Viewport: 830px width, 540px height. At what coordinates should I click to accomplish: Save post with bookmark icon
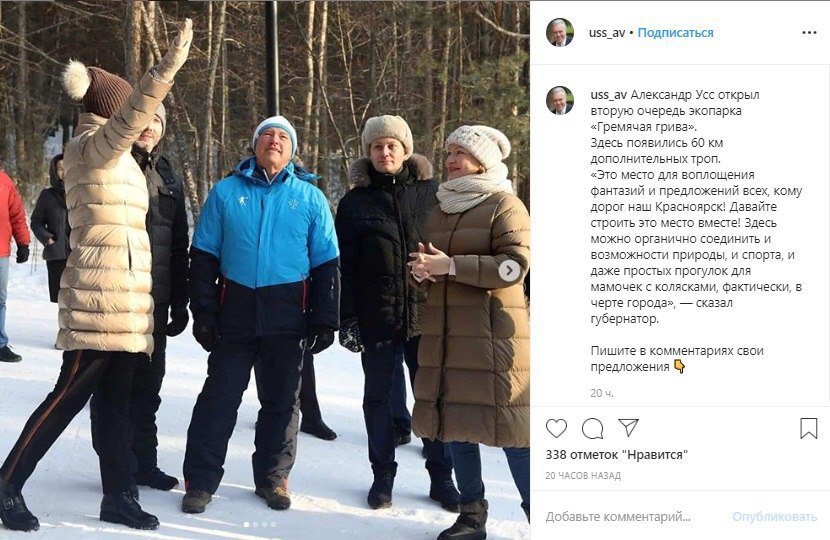click(808, 428)
